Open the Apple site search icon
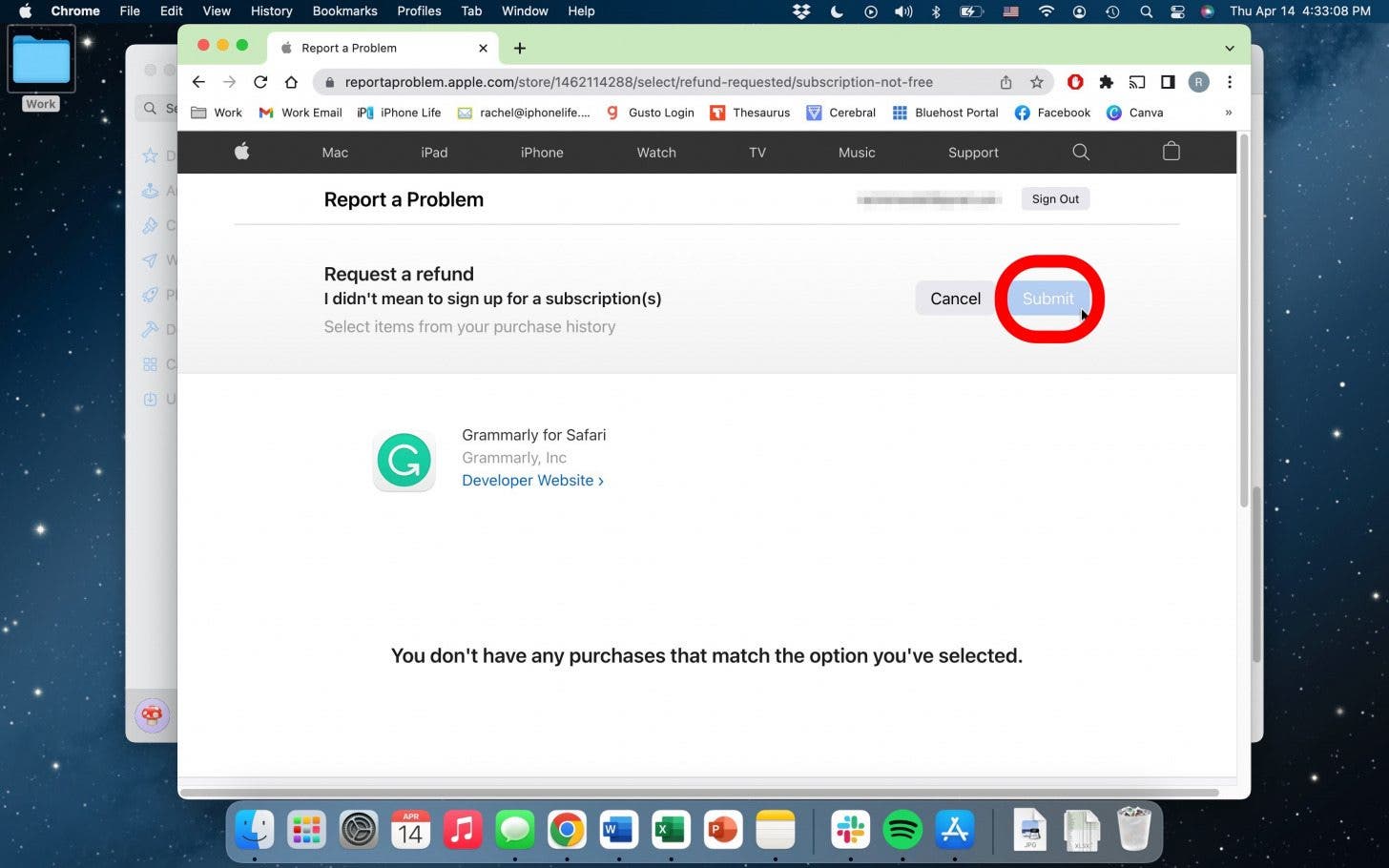This screenshot has width=1389, height=868. pyautogui.click(x=1080, y=152)
